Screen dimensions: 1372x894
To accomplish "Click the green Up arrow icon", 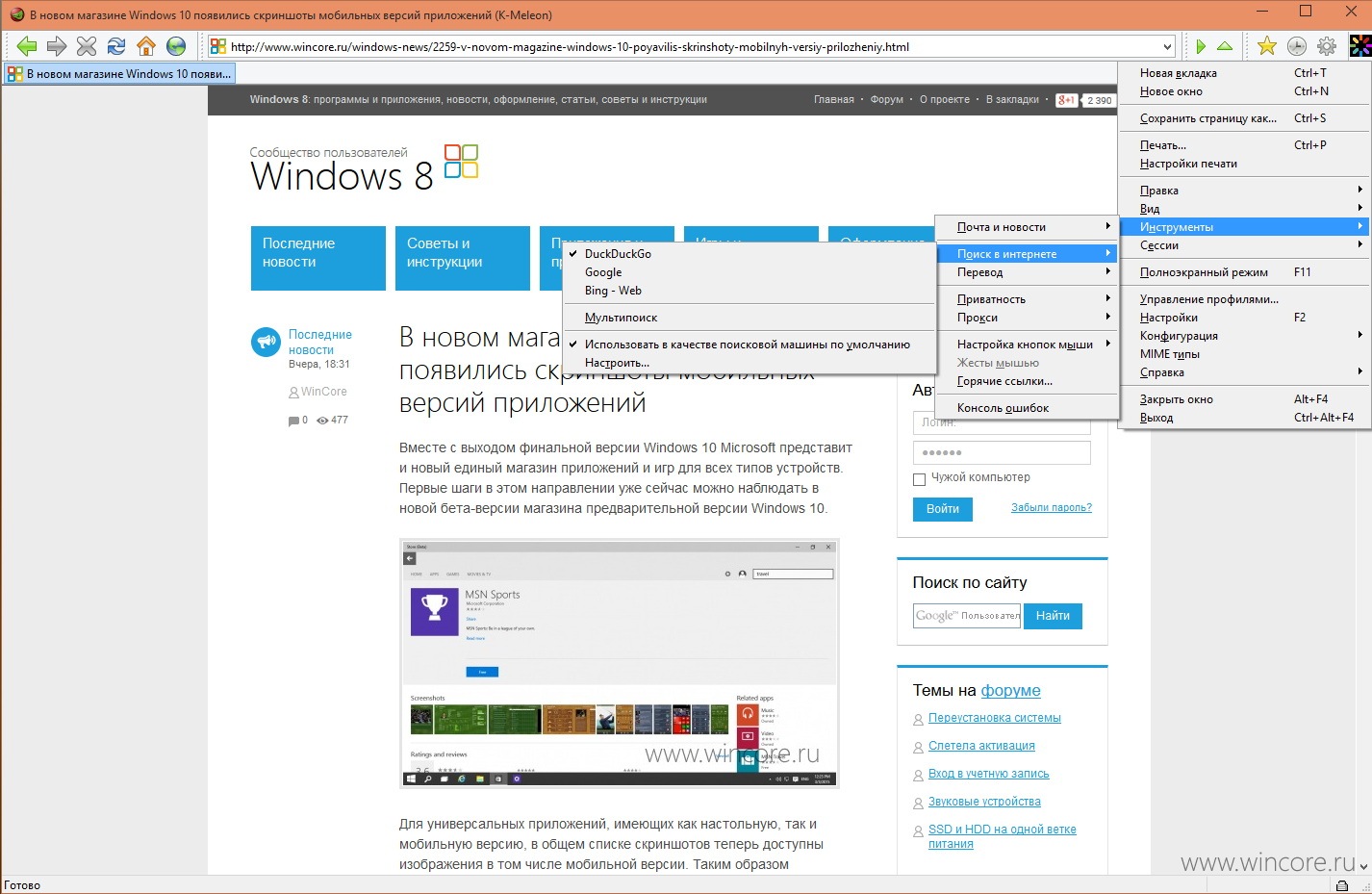I will point(1225,46).
